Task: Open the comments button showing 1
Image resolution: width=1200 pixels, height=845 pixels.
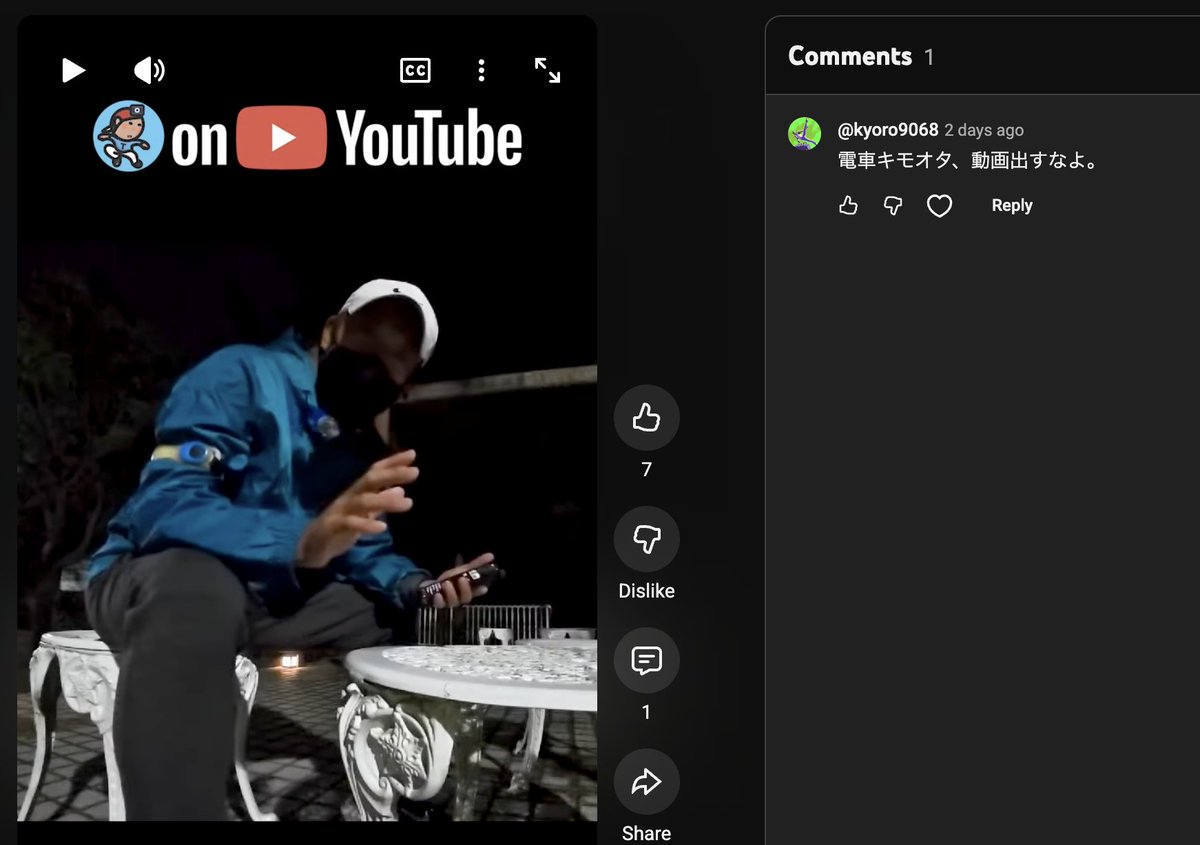Action: coord(646,661)
